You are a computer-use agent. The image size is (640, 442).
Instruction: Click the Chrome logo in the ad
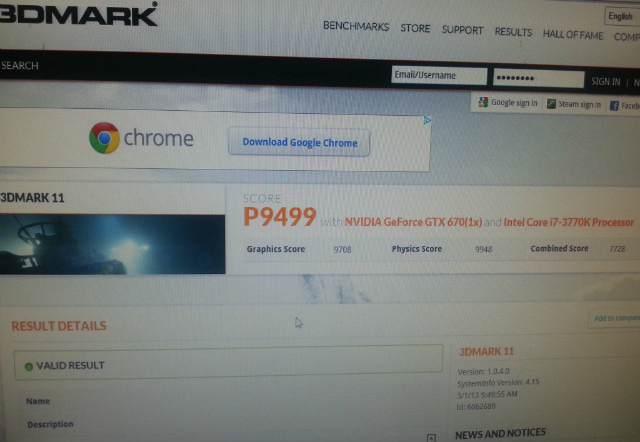point(104,138)
